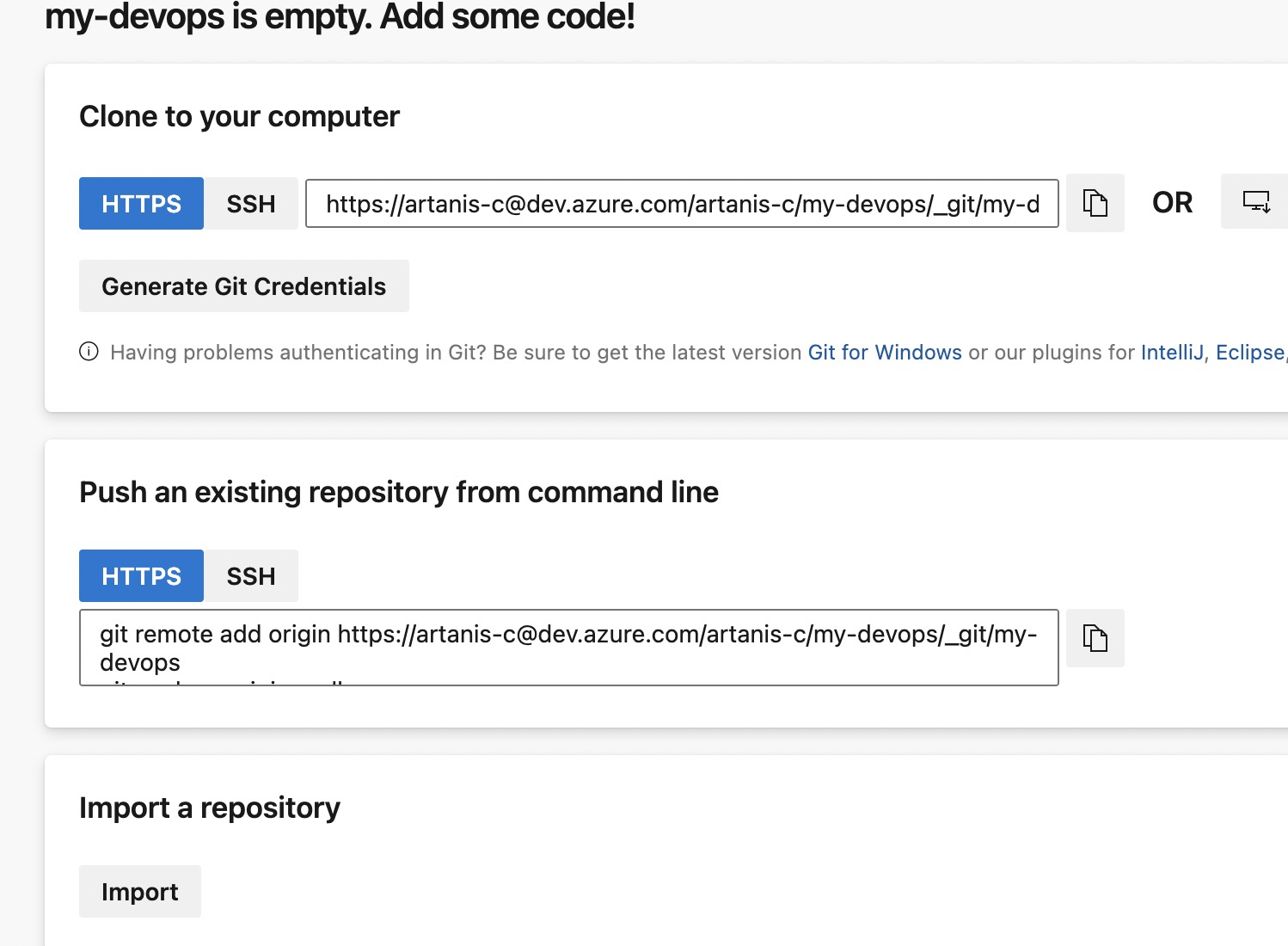Focus the clone URL text field
The height and width of the screenshot is (946, 1288).
point(681,204)
